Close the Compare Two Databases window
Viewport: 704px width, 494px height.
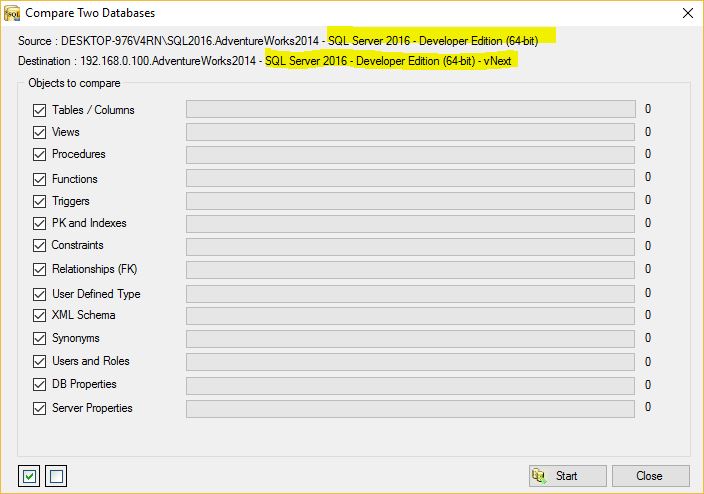pyautogui.click(x=687, y=13)
